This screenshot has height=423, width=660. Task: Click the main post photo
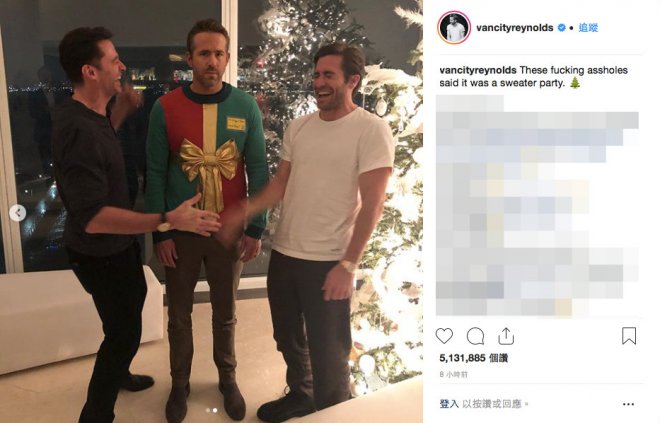[x=211, y=211]
